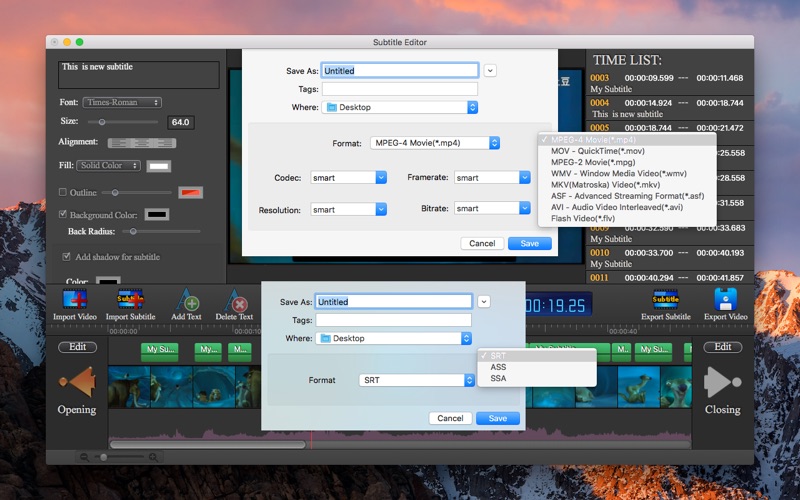
Task: Click the Opening arrow icon
Action: [x=78, y=382]
